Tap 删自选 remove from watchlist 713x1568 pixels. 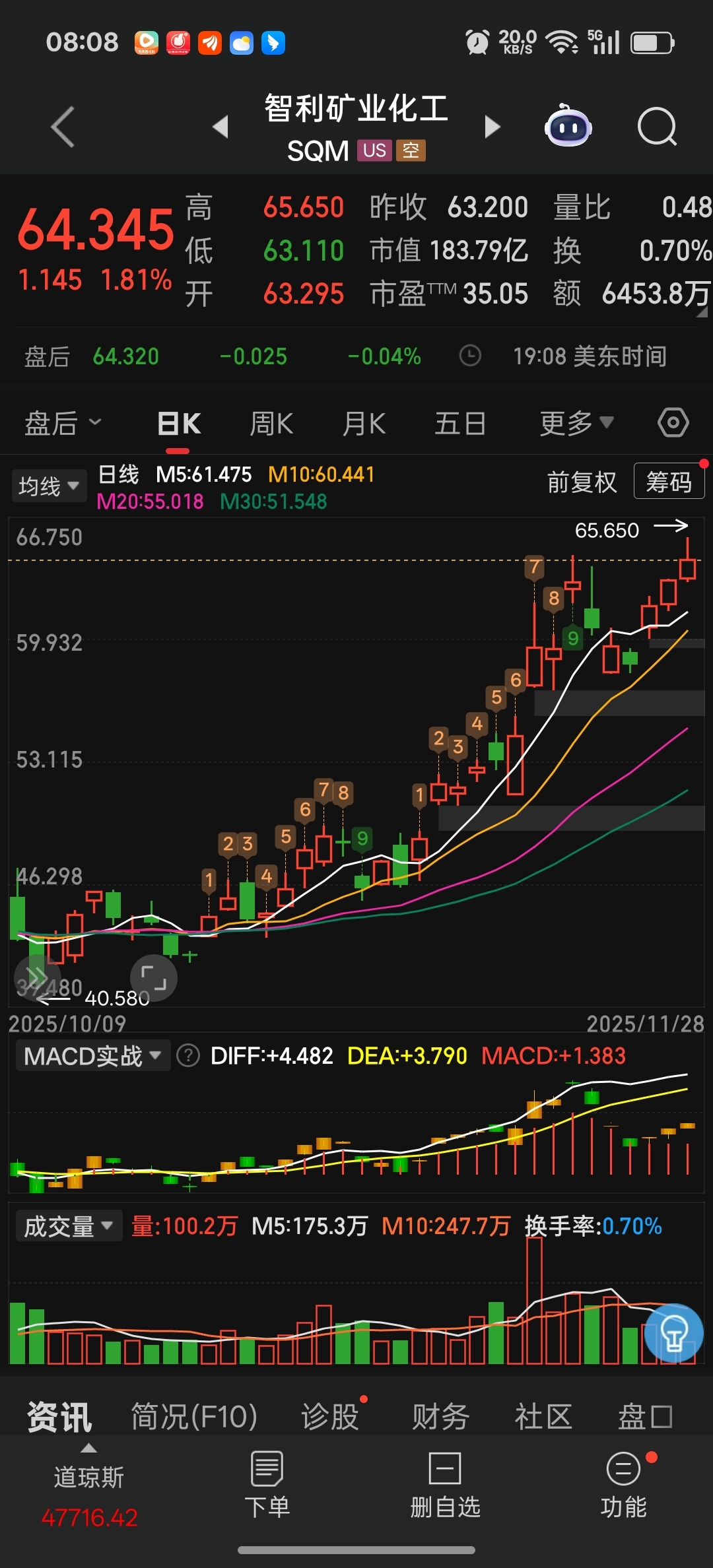coord(445,1485)
